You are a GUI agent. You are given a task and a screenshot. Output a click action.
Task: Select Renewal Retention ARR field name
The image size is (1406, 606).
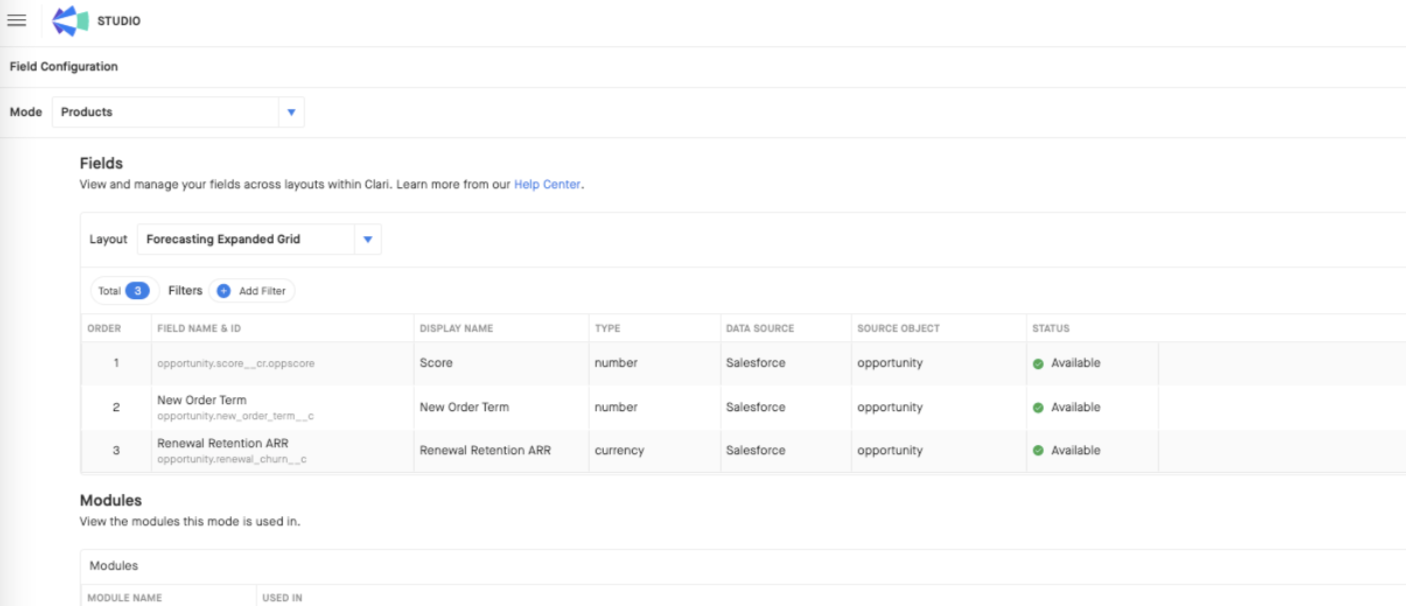[x=223, y=443]
